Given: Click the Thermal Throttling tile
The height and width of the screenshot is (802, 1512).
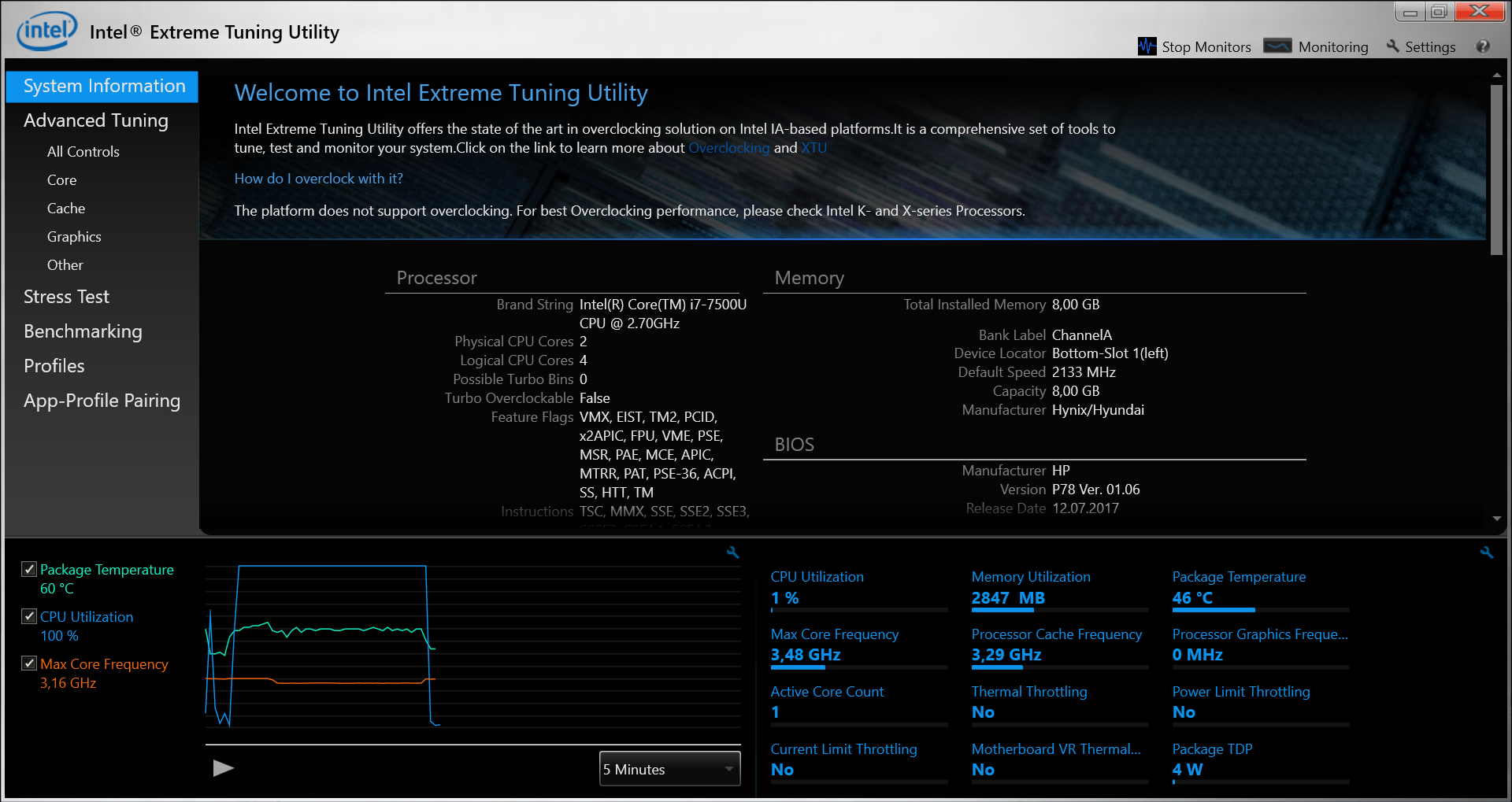Looking at the screenshot, I should 1060,705.
